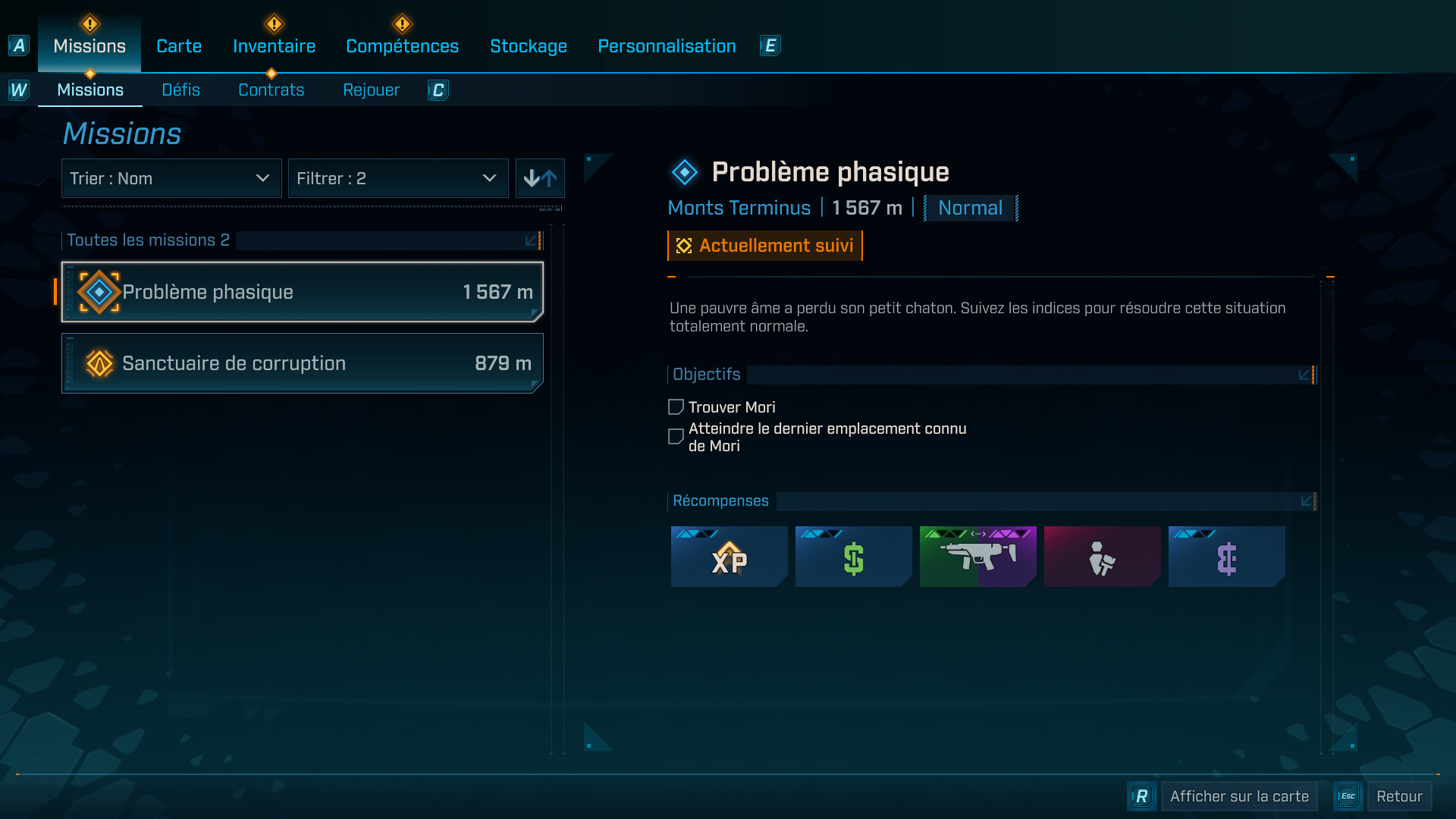Screen dimensions: 1456x819
Task: Click the XP reward icon
Action: point(729,557)
